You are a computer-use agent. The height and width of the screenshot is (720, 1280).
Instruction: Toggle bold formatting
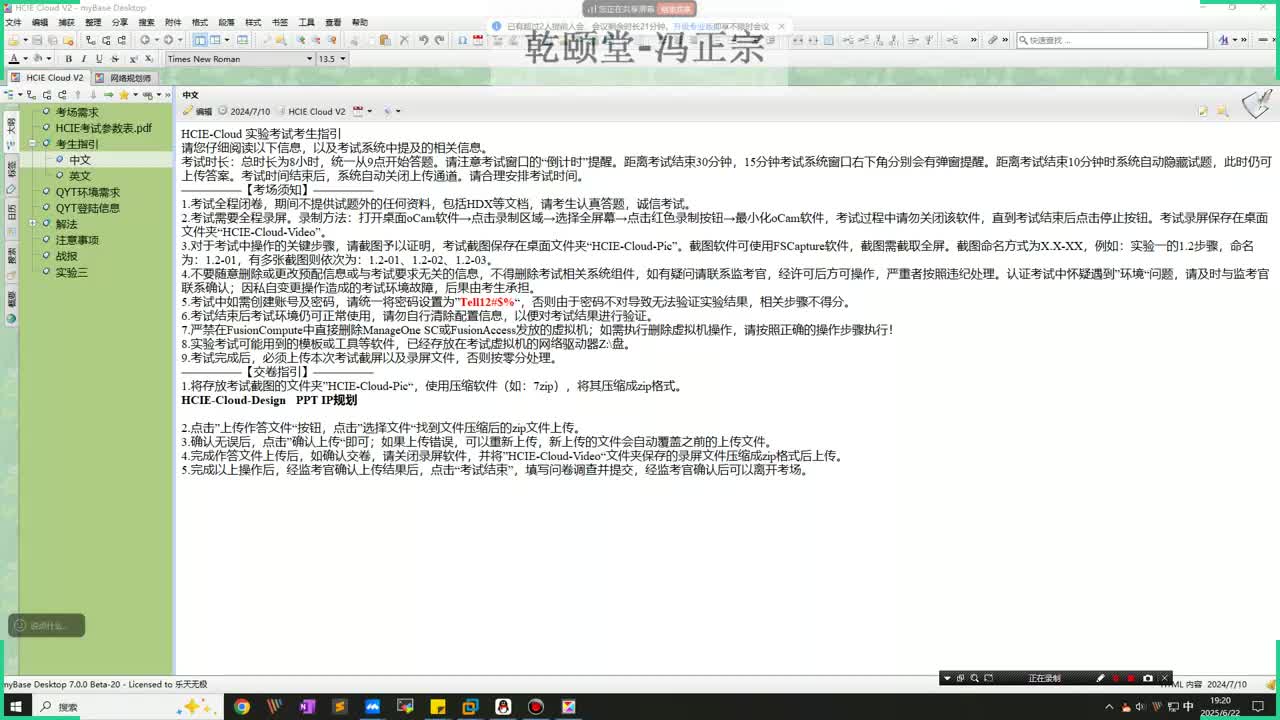coord(68,59)
